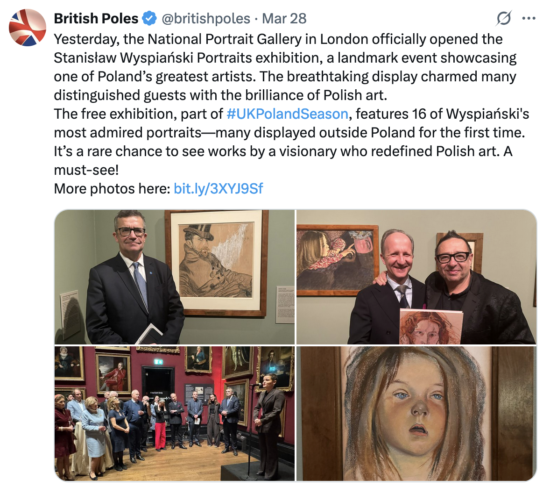Click the framed top-hat man drawing

pyautogui.click(x=216, y=263)
